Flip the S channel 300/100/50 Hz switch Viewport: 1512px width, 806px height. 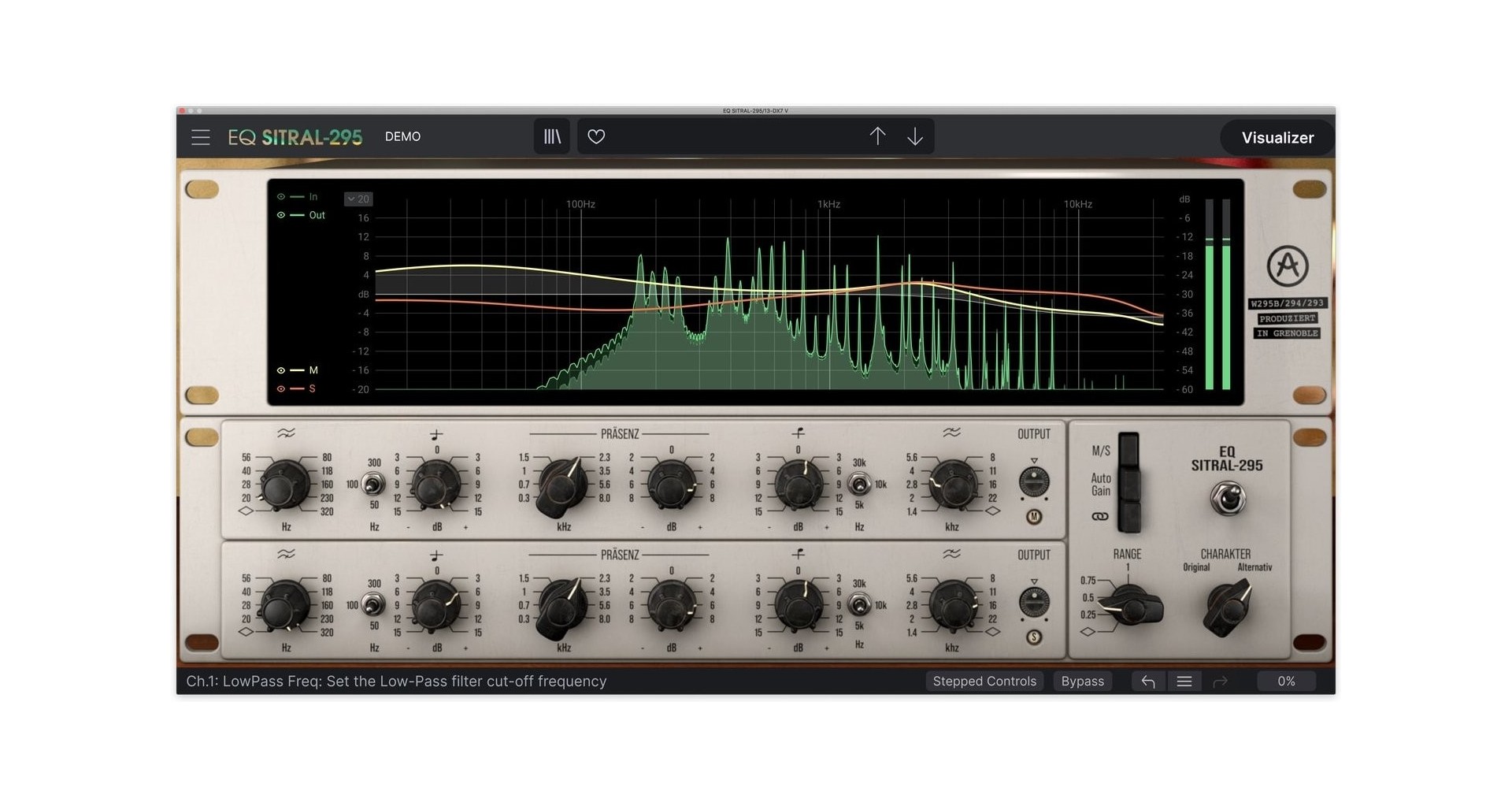click(373, 605)
